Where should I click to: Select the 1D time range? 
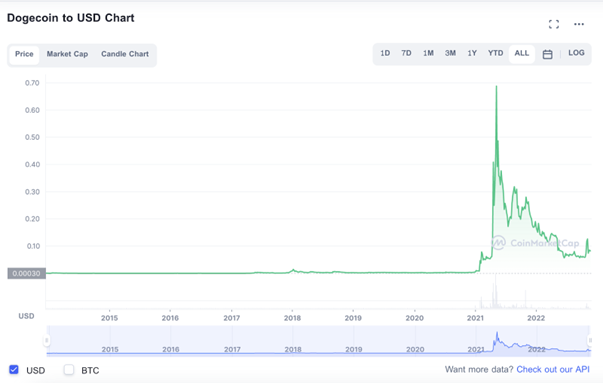tap(385, 53)
